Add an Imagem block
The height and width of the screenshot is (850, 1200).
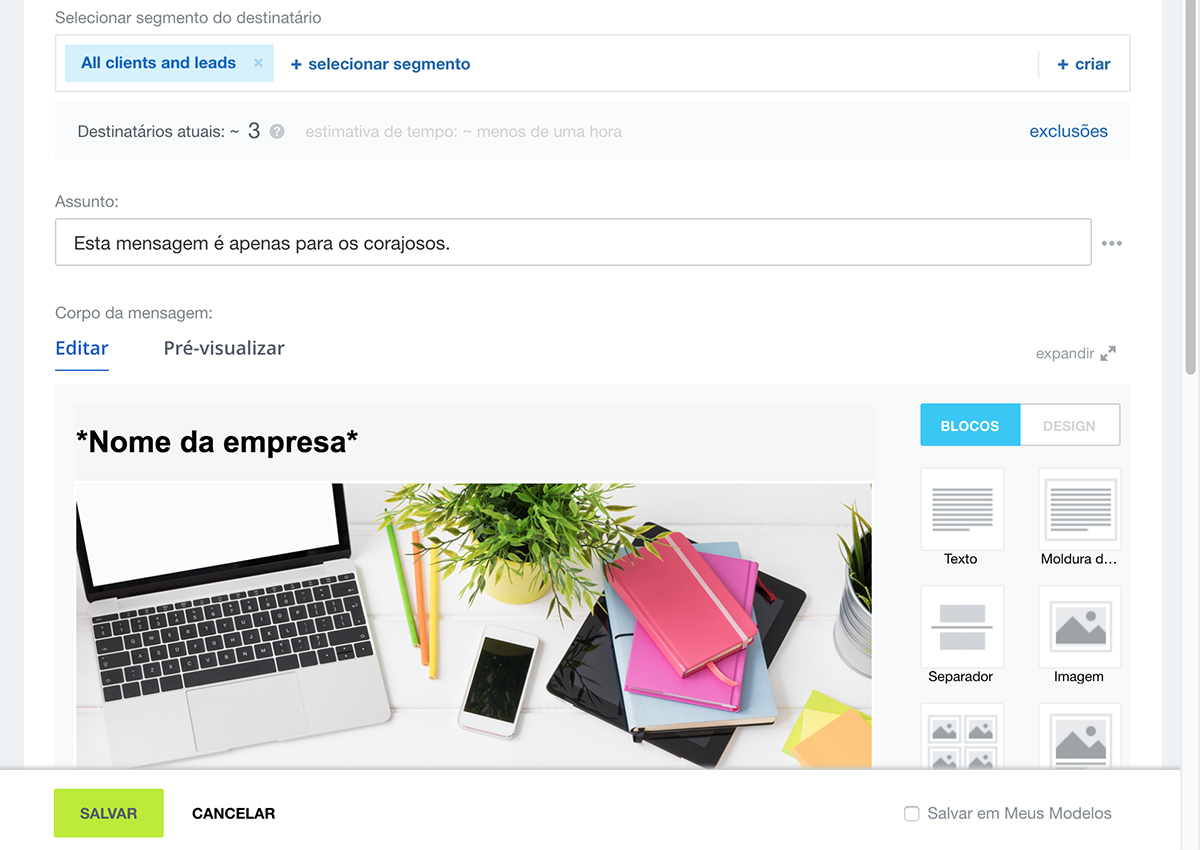pyautogui.click(x=1079, y=627)
